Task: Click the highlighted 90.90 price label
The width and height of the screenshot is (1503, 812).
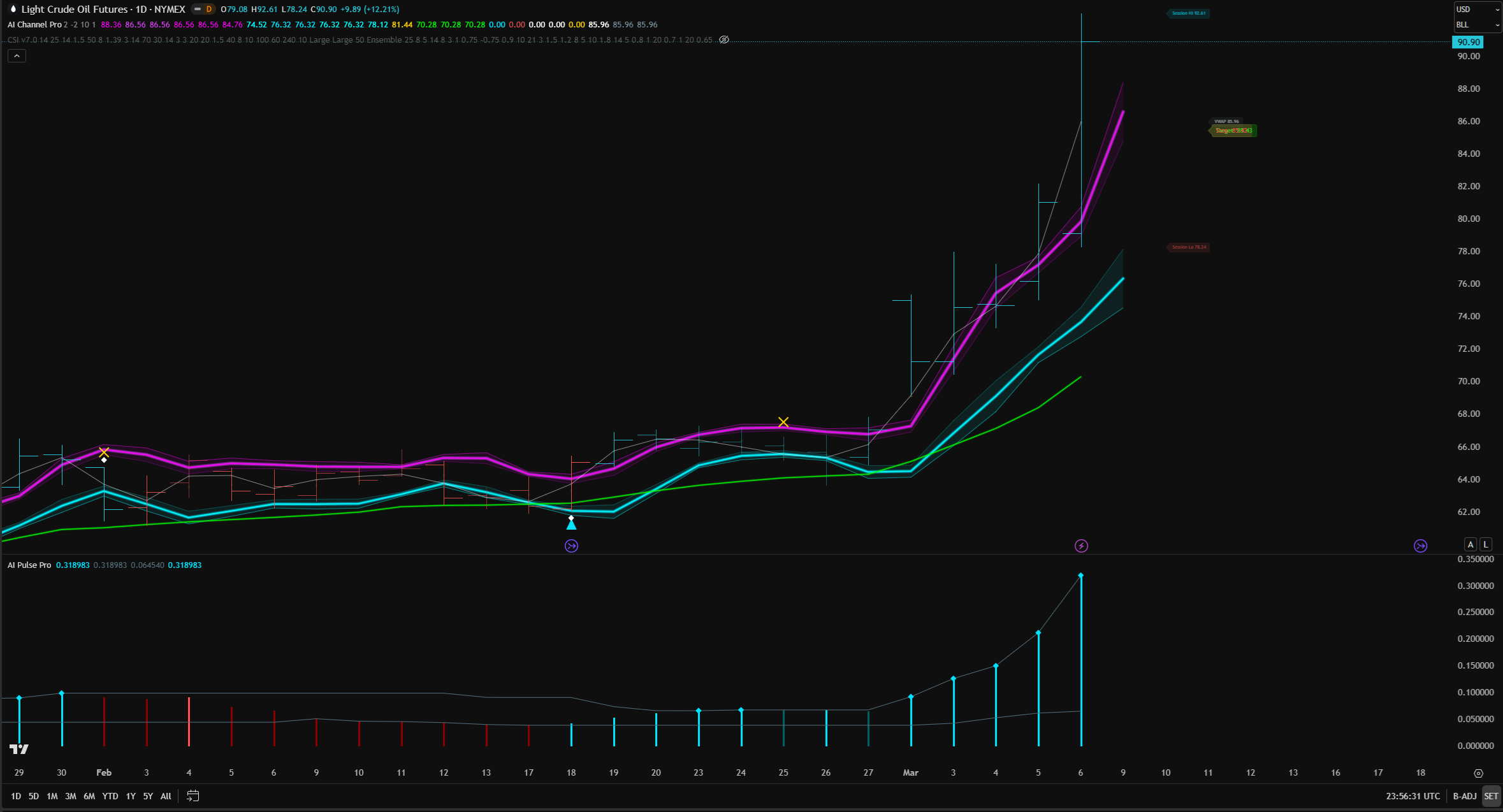Action: click(1469, 41)
